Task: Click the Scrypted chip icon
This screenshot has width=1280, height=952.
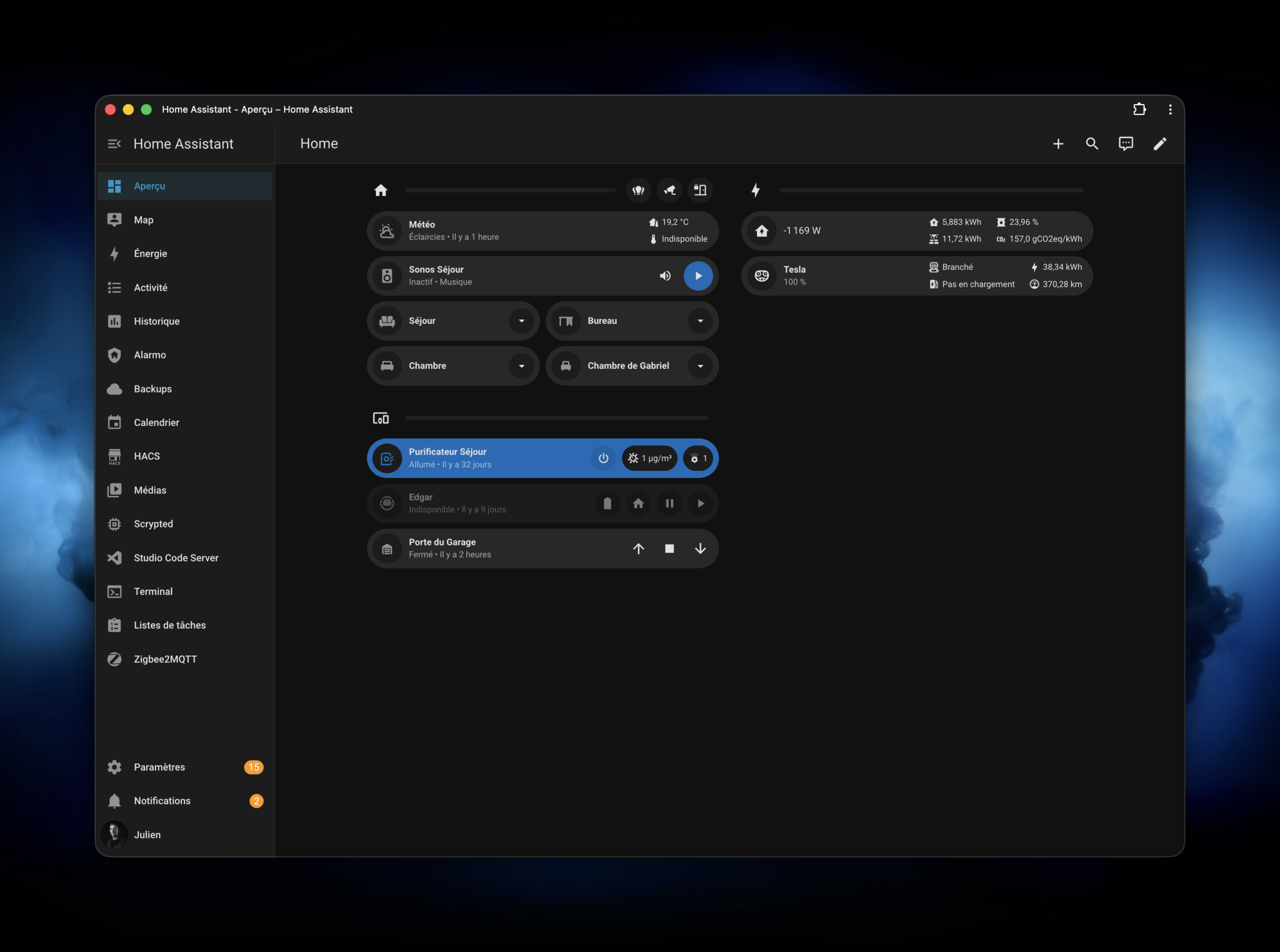Action: 114,524
